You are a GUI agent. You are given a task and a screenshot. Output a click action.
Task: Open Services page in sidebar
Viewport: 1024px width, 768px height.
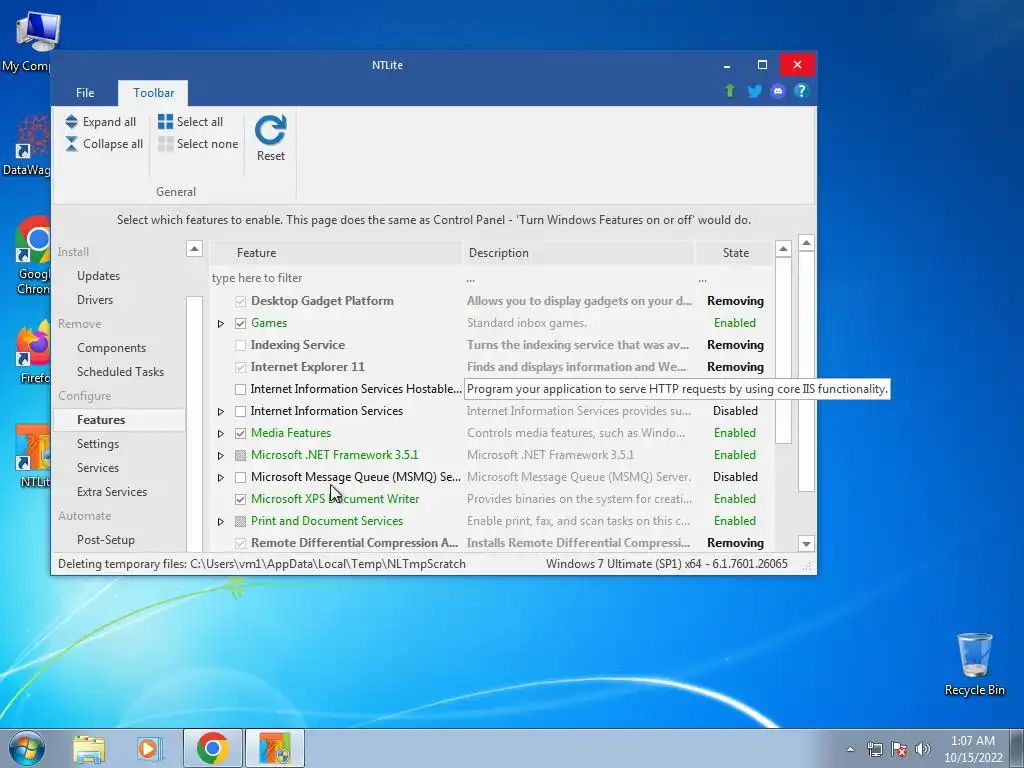point(98,468)
